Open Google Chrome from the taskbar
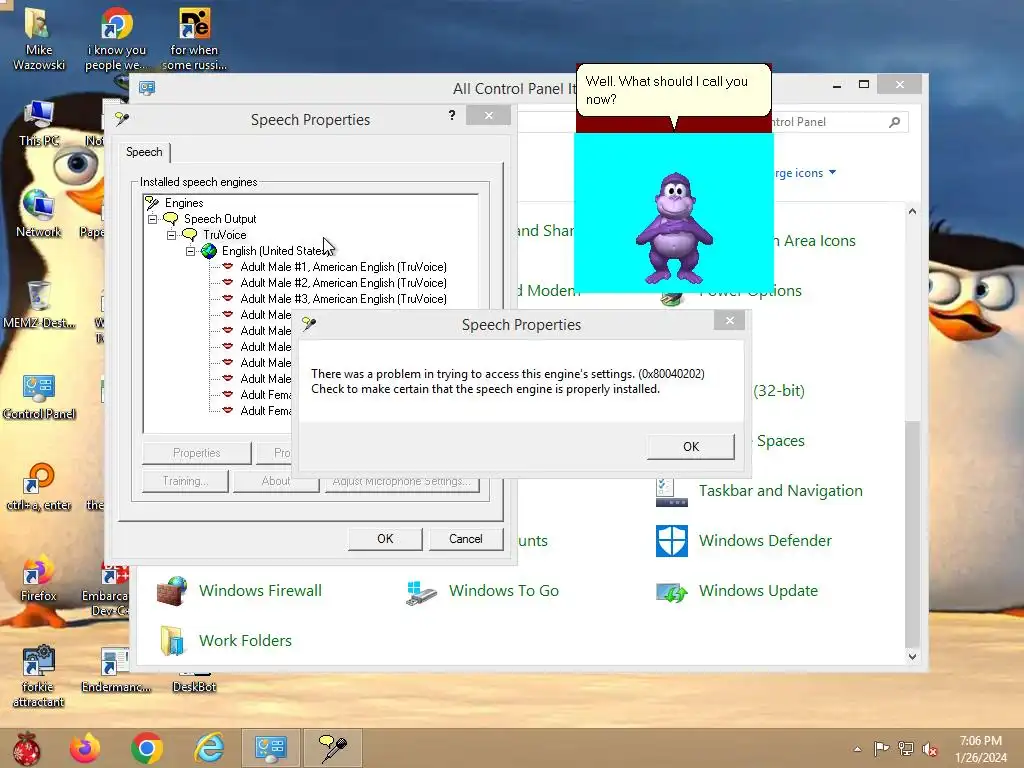 pos(146,748)
